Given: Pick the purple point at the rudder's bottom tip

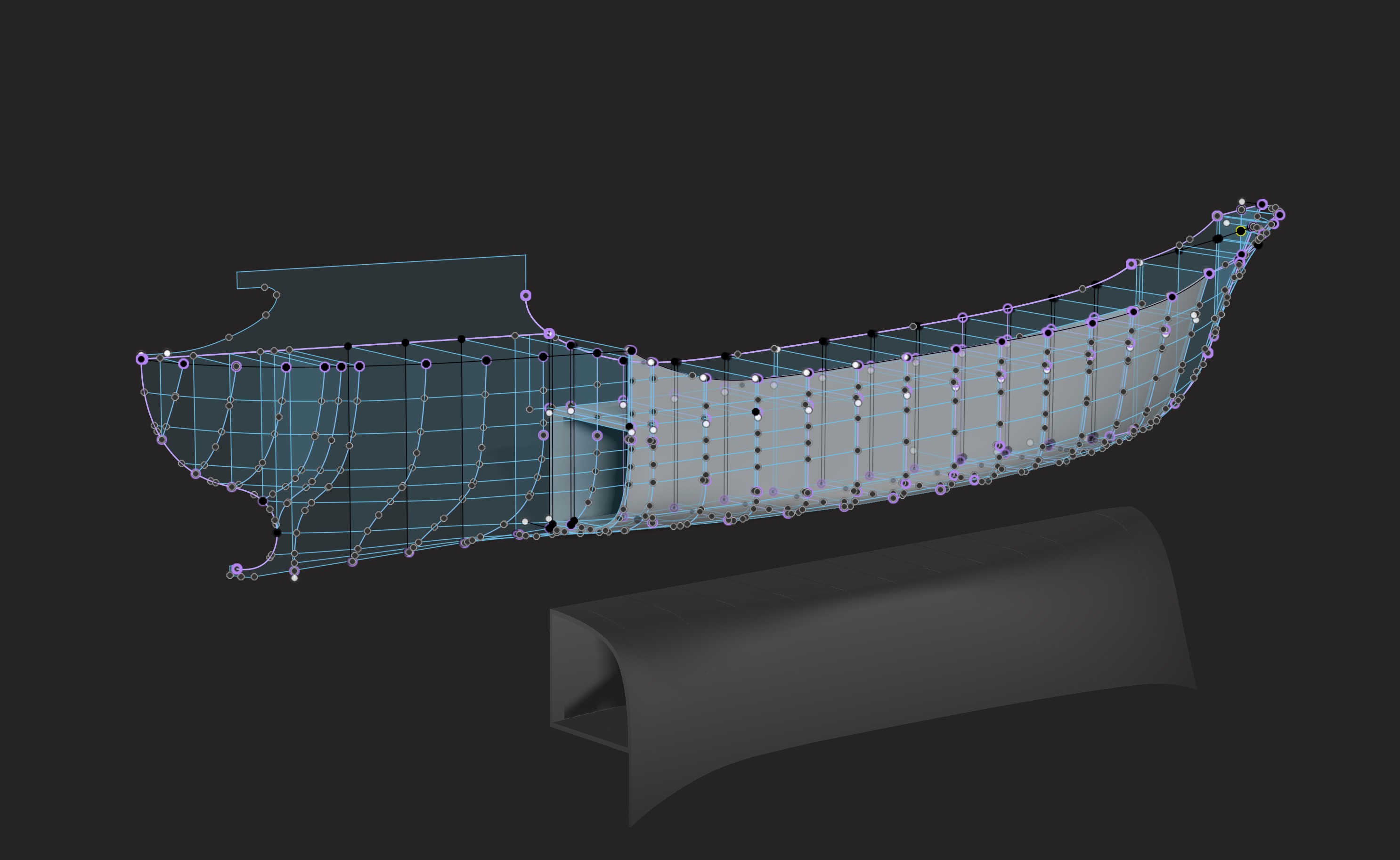Looking at the screenshot, I should tap(237, 569).
